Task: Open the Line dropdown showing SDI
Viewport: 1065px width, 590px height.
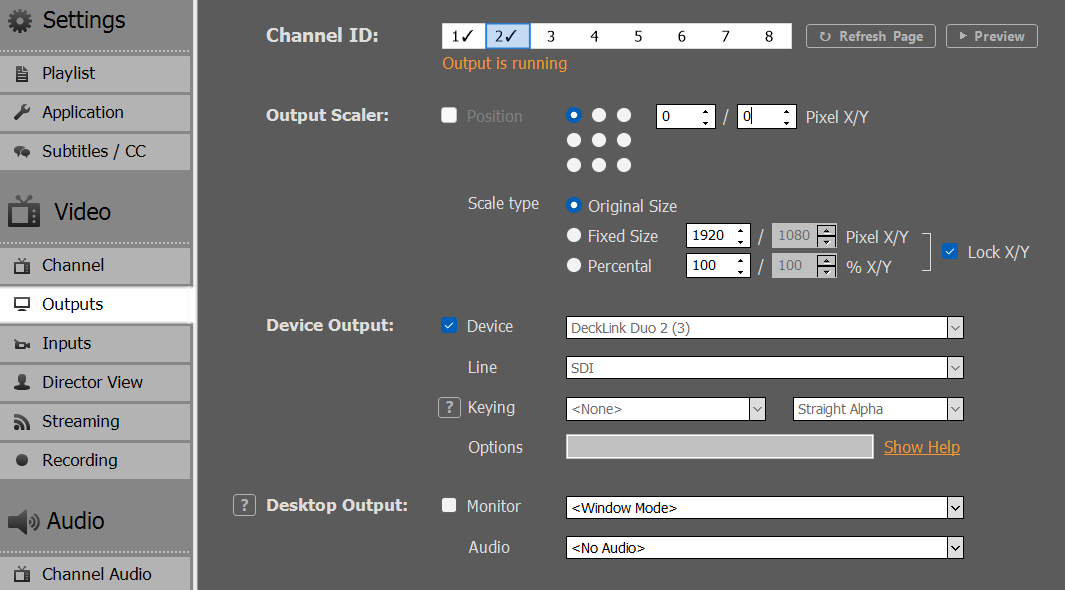Action: (764, 368)
